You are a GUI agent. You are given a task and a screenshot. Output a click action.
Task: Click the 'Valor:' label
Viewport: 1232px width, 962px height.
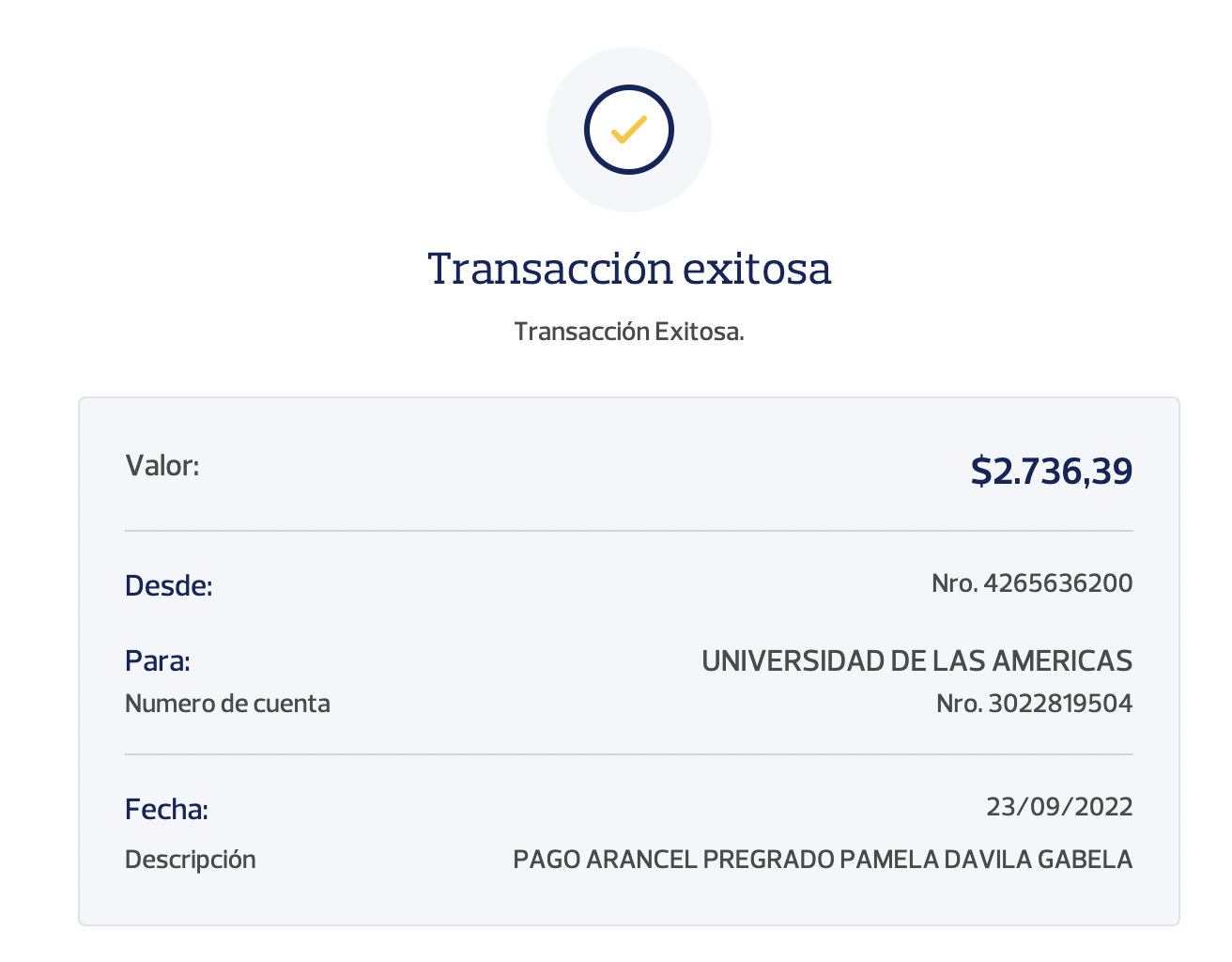(x=162, y=465)
